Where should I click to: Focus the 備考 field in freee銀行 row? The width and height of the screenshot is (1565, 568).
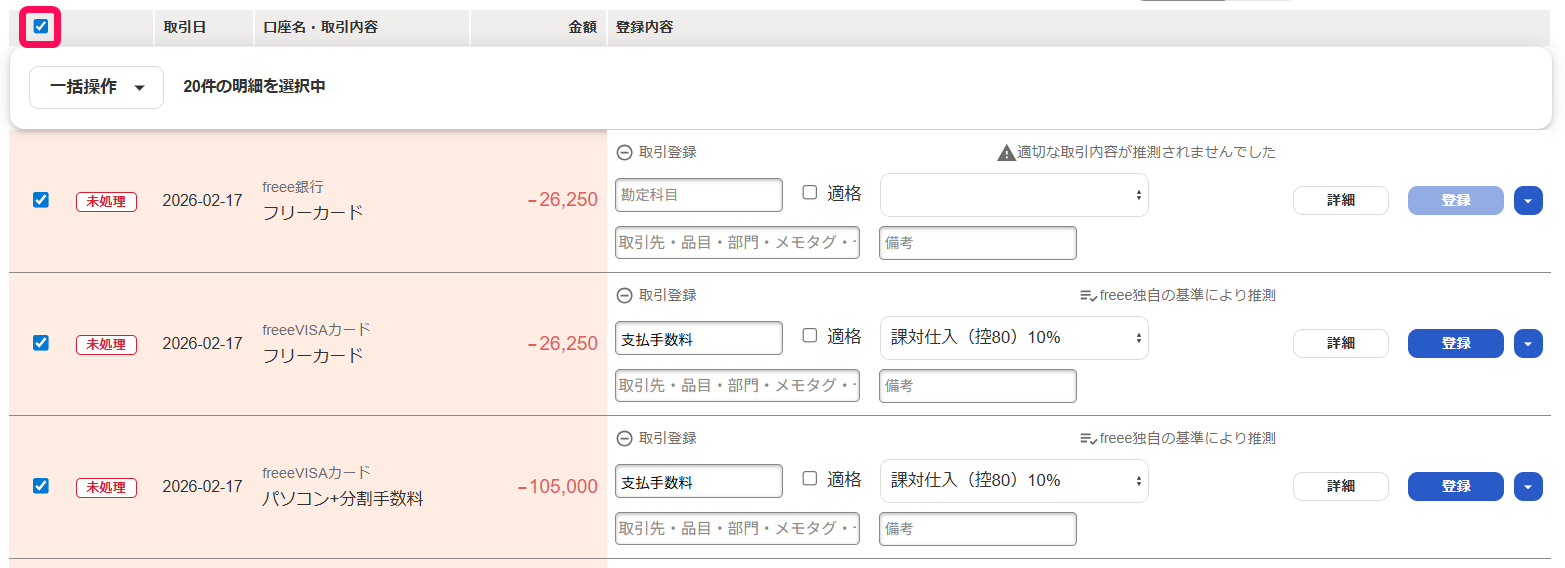[978, 243]
